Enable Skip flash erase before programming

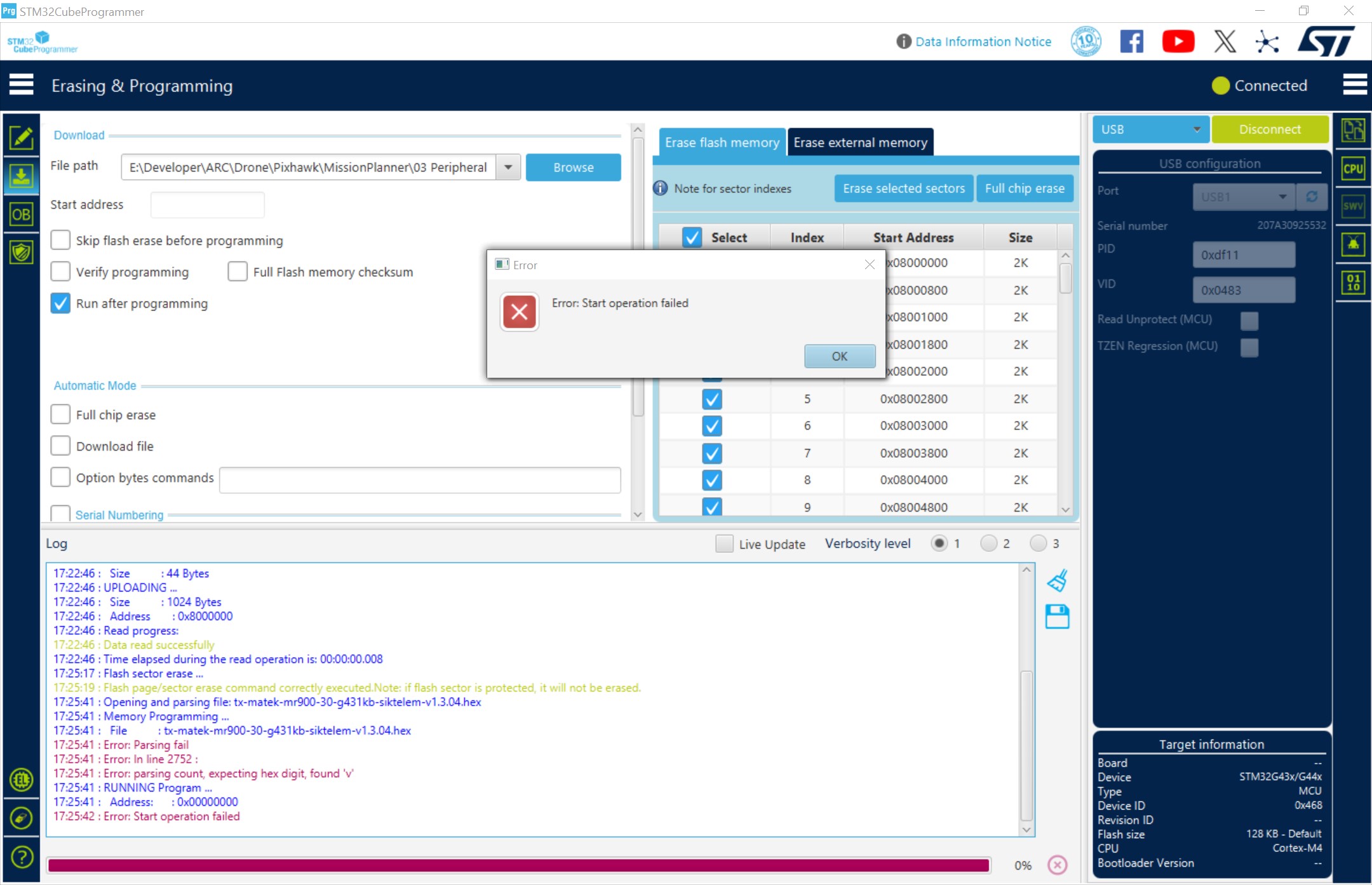(x=60, y=240)
